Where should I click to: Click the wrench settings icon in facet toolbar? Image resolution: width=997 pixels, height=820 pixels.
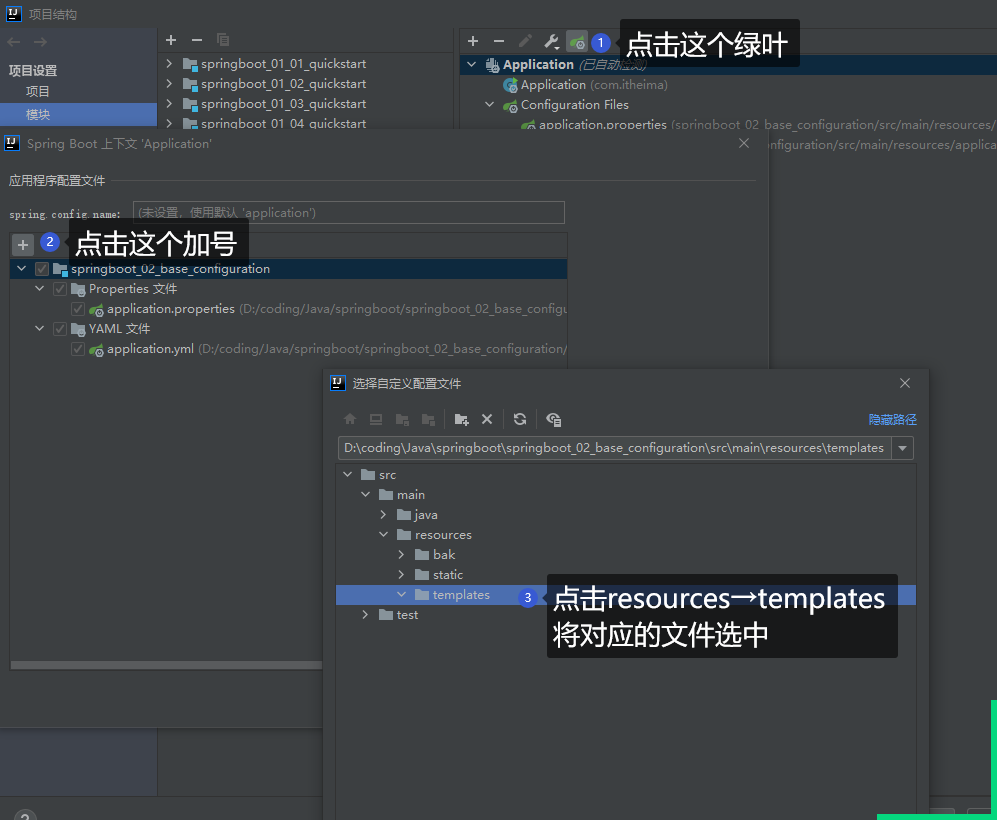tap(551, 42)
